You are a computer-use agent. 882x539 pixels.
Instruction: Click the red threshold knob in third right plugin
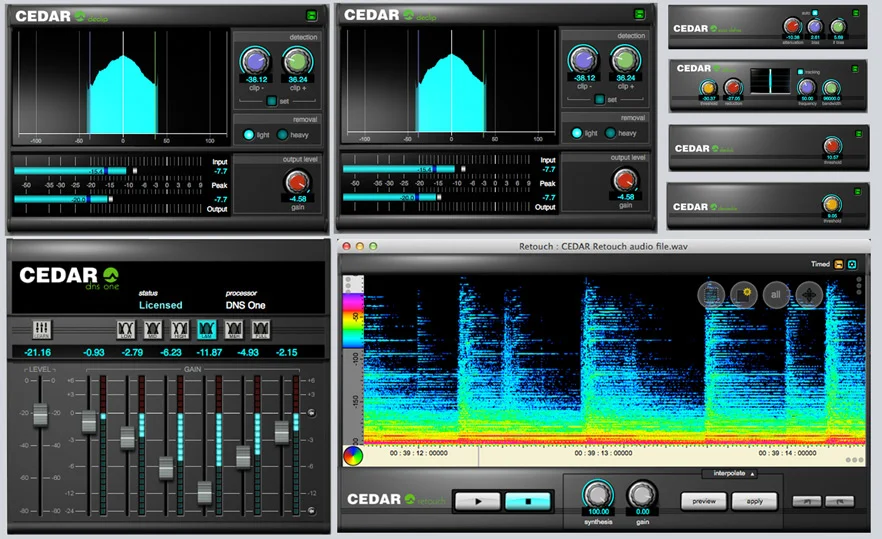832,146
